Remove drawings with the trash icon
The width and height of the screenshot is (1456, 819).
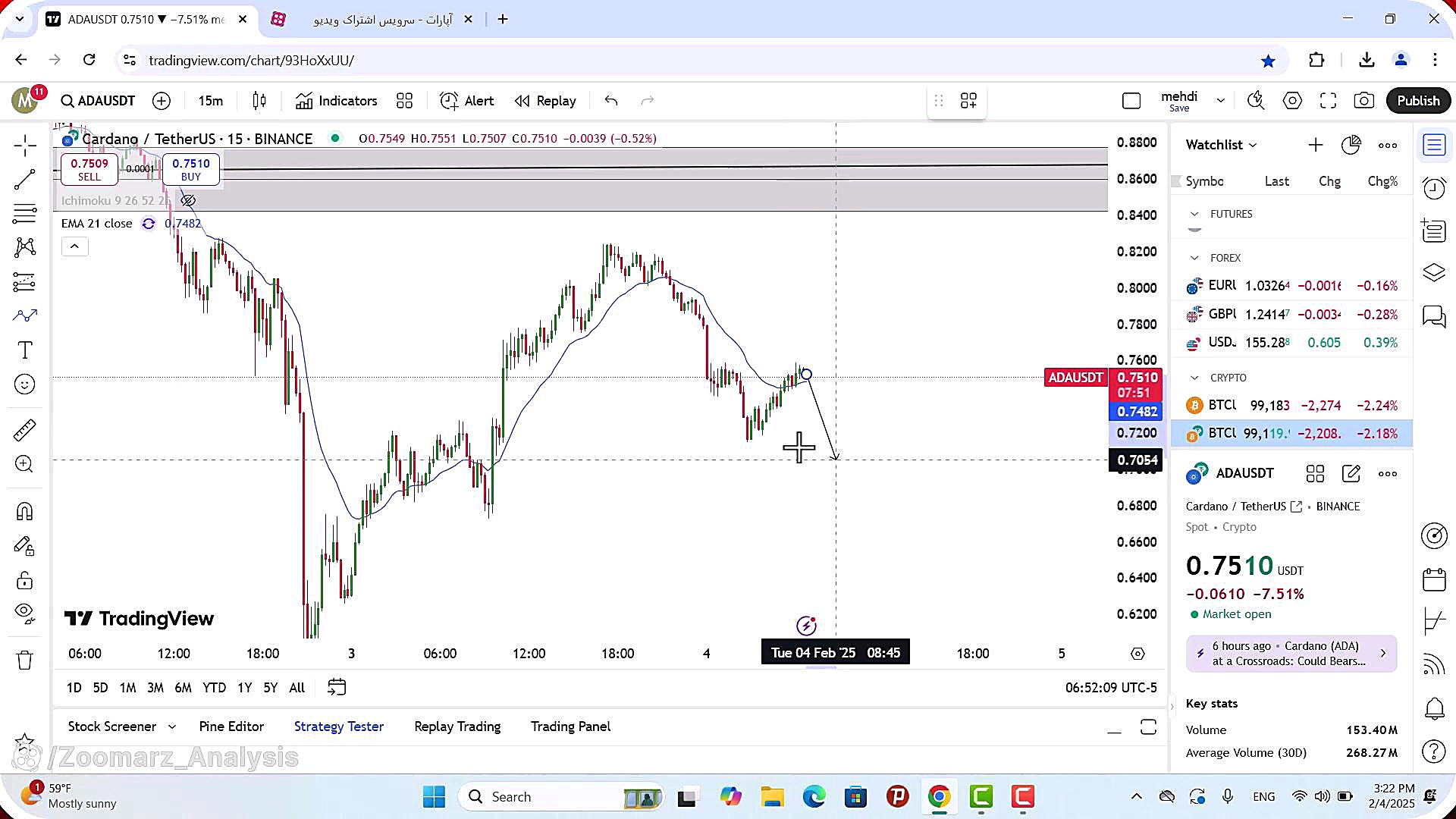pos(24,661)
